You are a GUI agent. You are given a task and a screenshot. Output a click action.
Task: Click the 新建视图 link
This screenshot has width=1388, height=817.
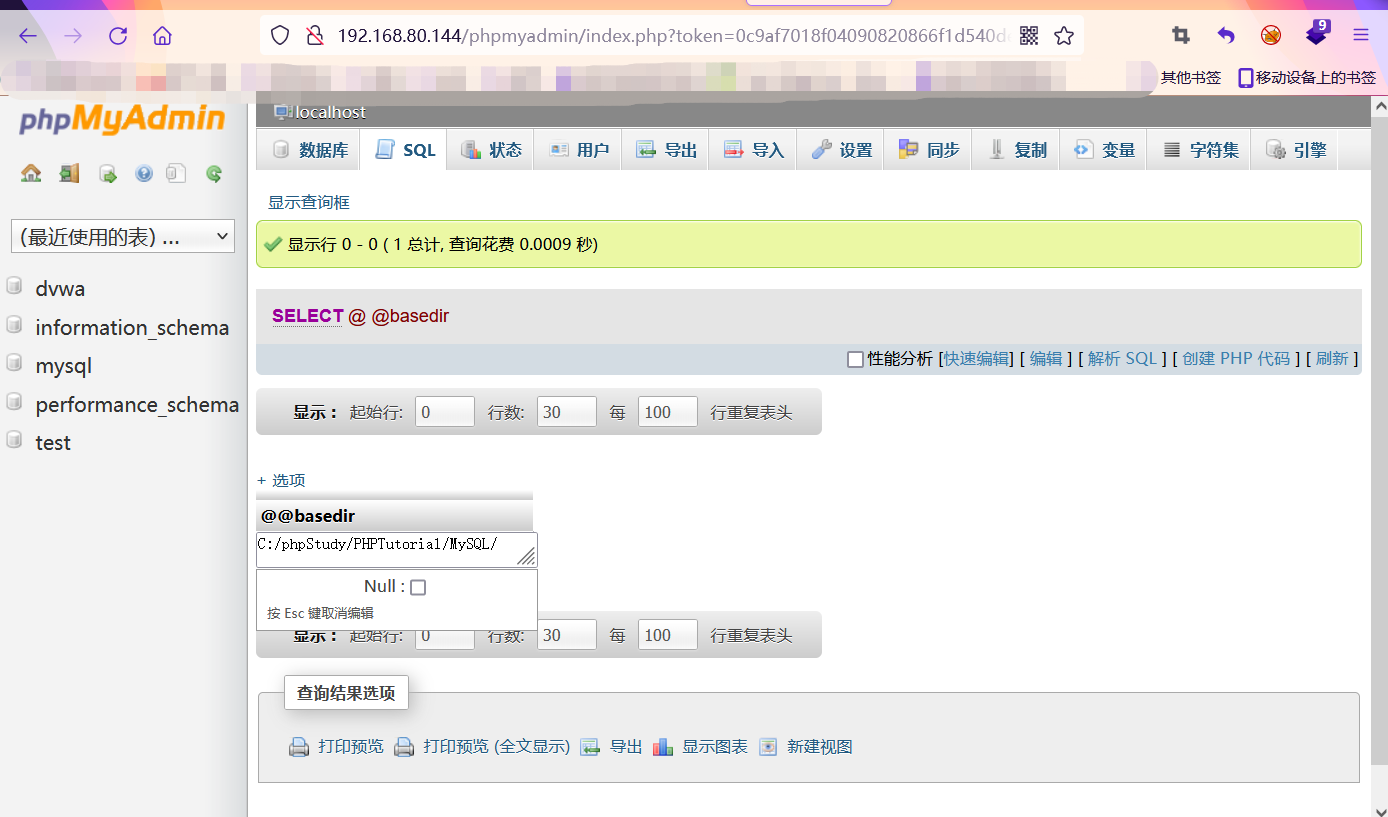[819, 747]
